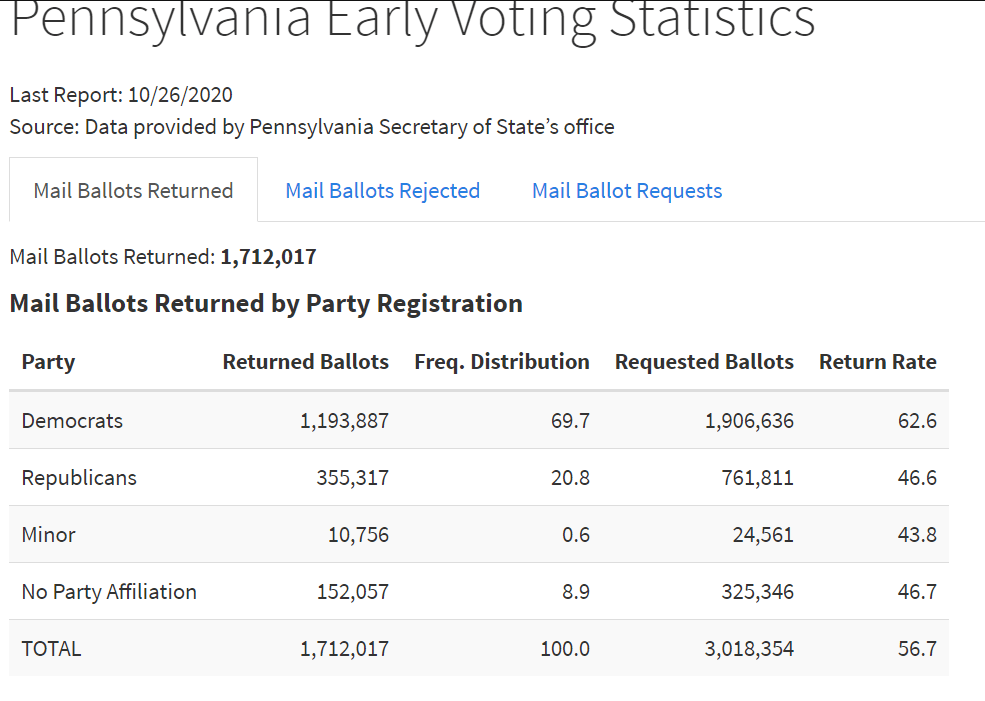Open the Mail Ballot Requests tab
The image size is (985, 701).
pos(626,190)
